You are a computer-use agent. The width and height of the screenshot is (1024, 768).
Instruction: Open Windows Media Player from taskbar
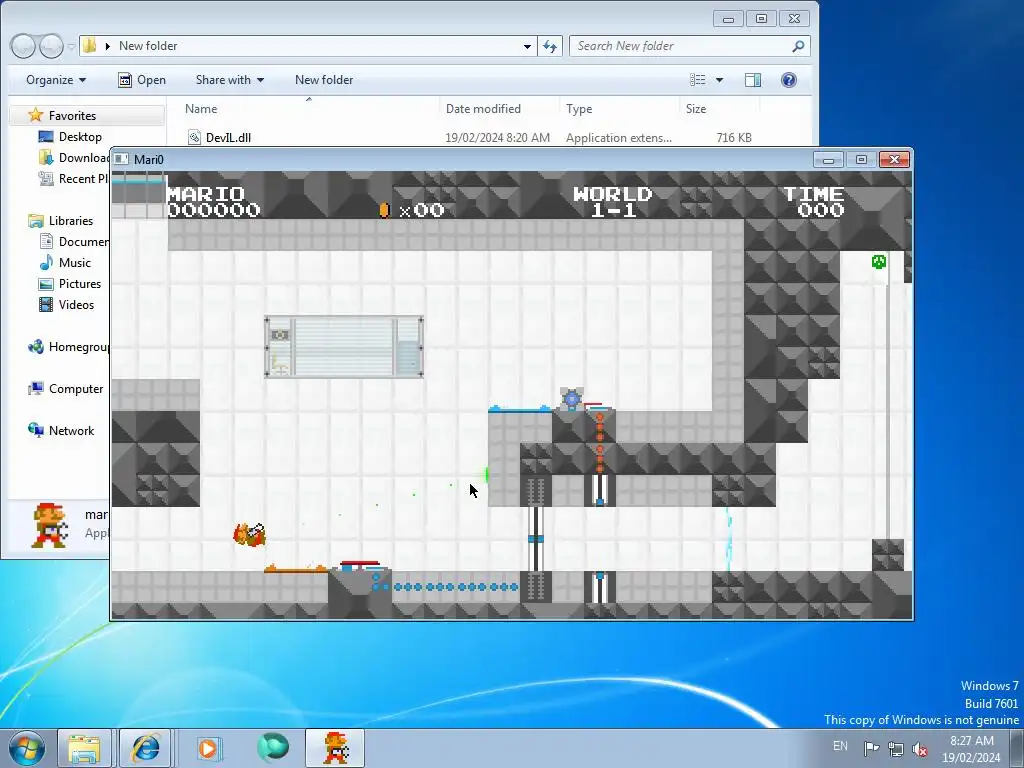click(x=208, y=748)
